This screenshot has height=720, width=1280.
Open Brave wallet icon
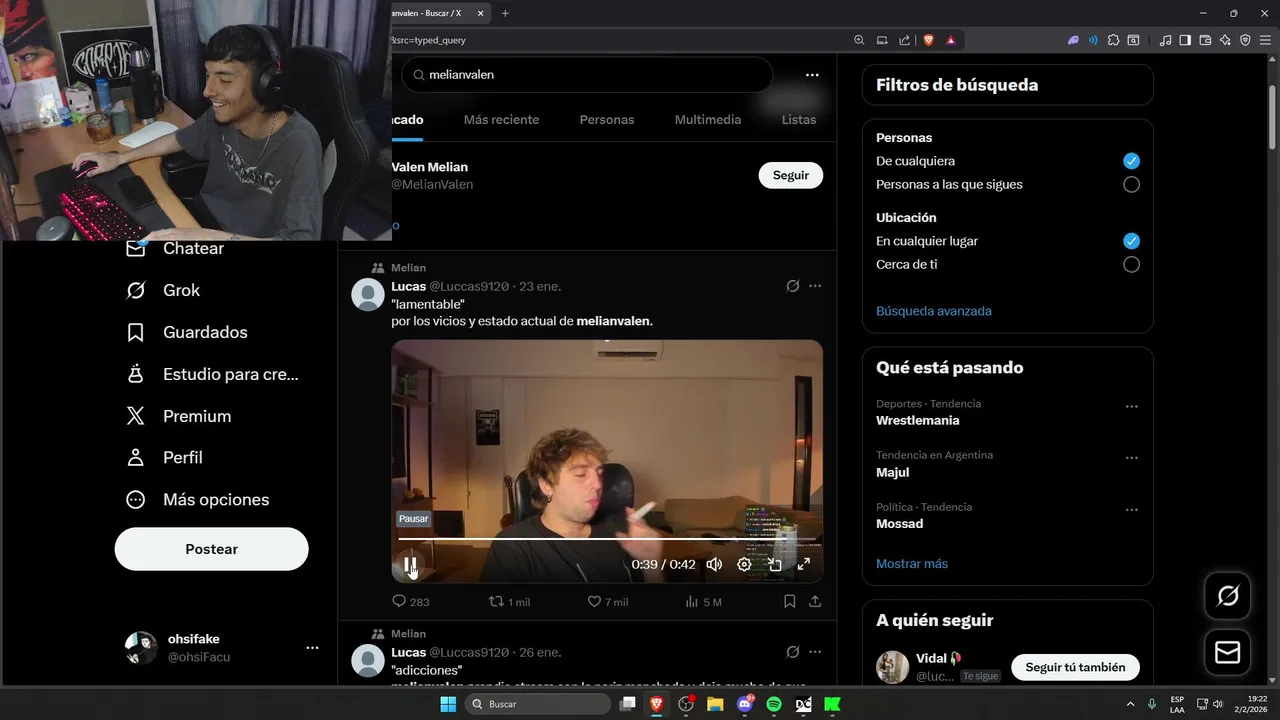pos(1205,40)
